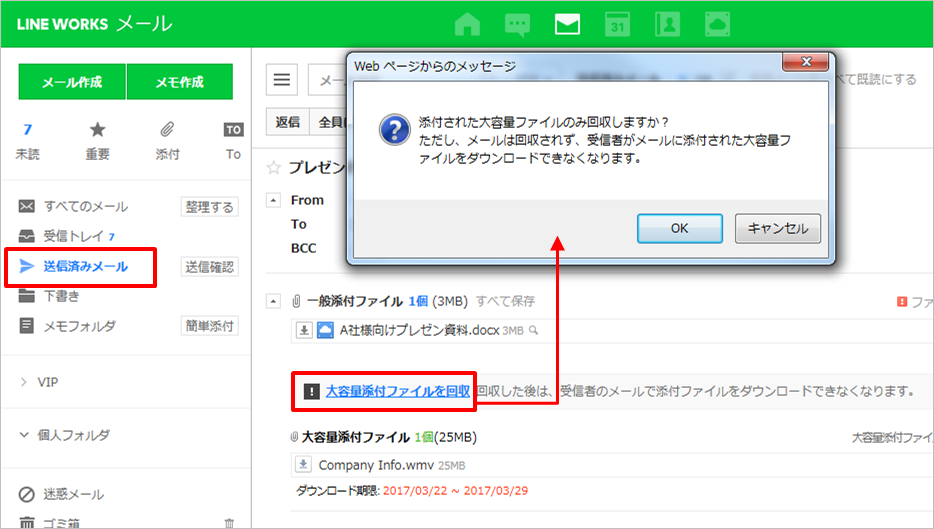This screenshot has width=934, height=529.
Task: Click the メール作成 compose button
Action: click(x=72, y=82)
